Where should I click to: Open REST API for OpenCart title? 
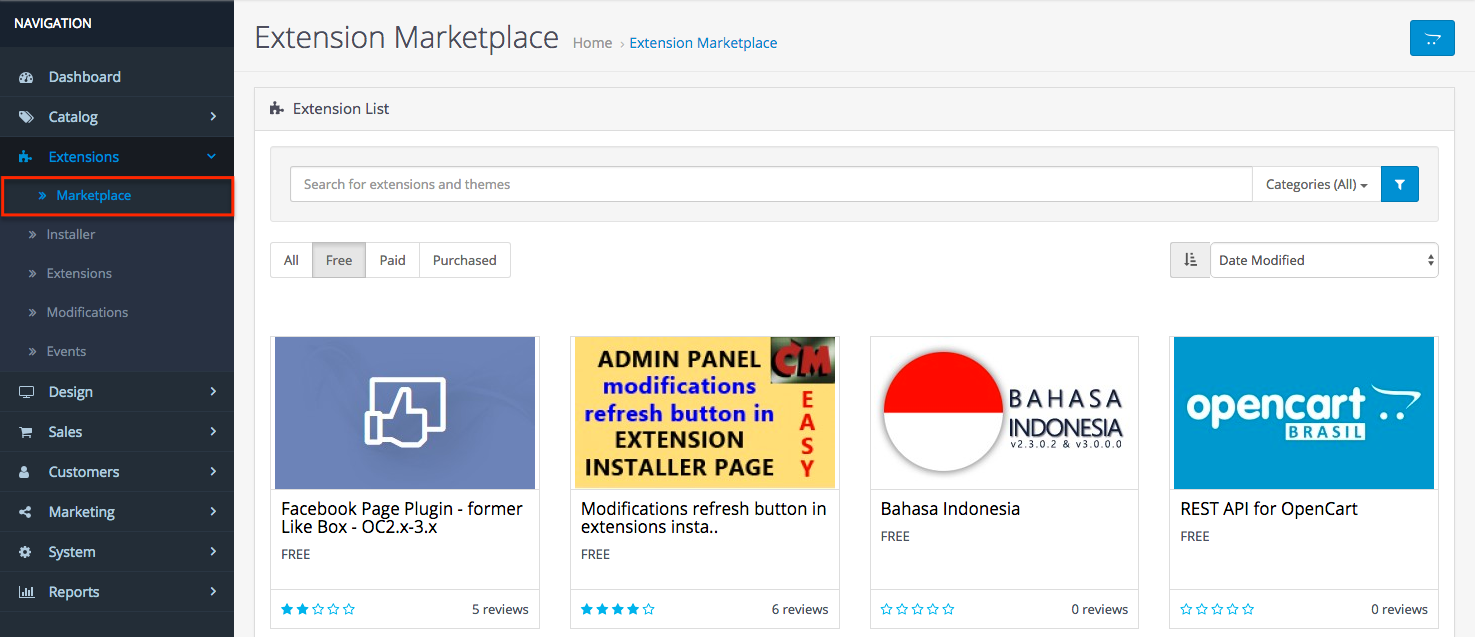click(1269, 508)
